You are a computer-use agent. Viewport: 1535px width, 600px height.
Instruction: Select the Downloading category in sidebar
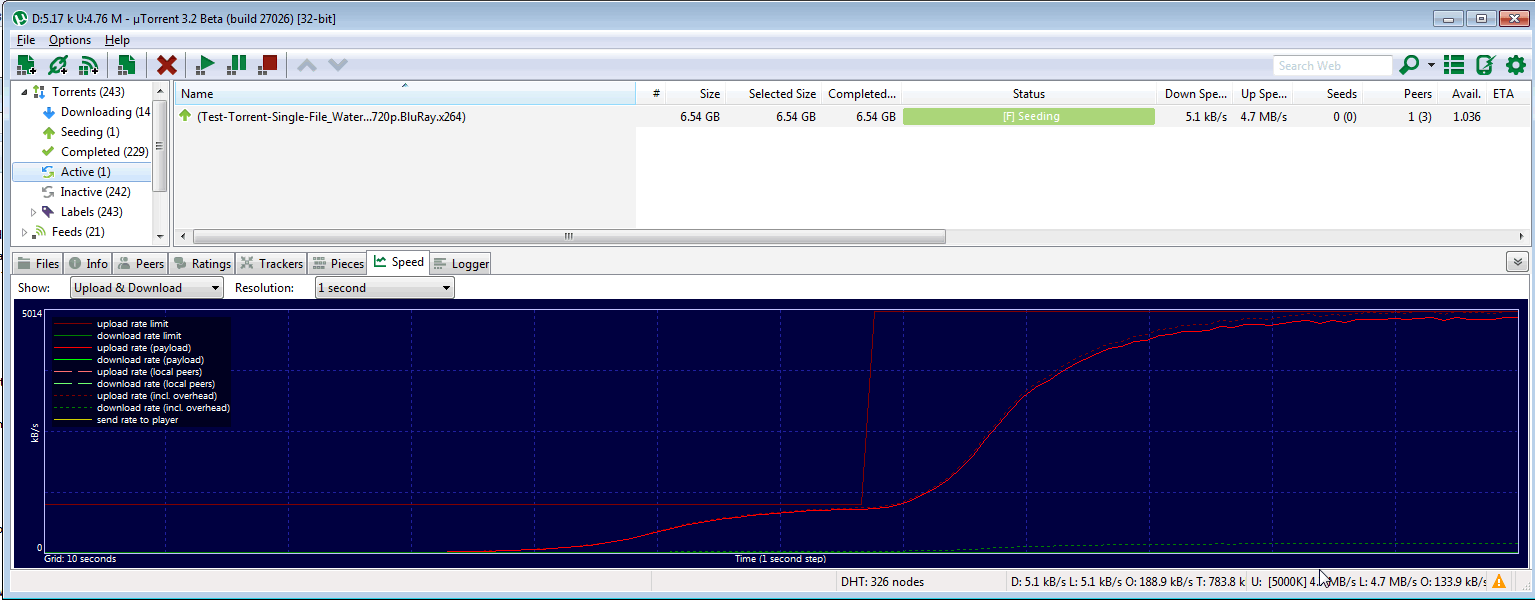[96, 112]
